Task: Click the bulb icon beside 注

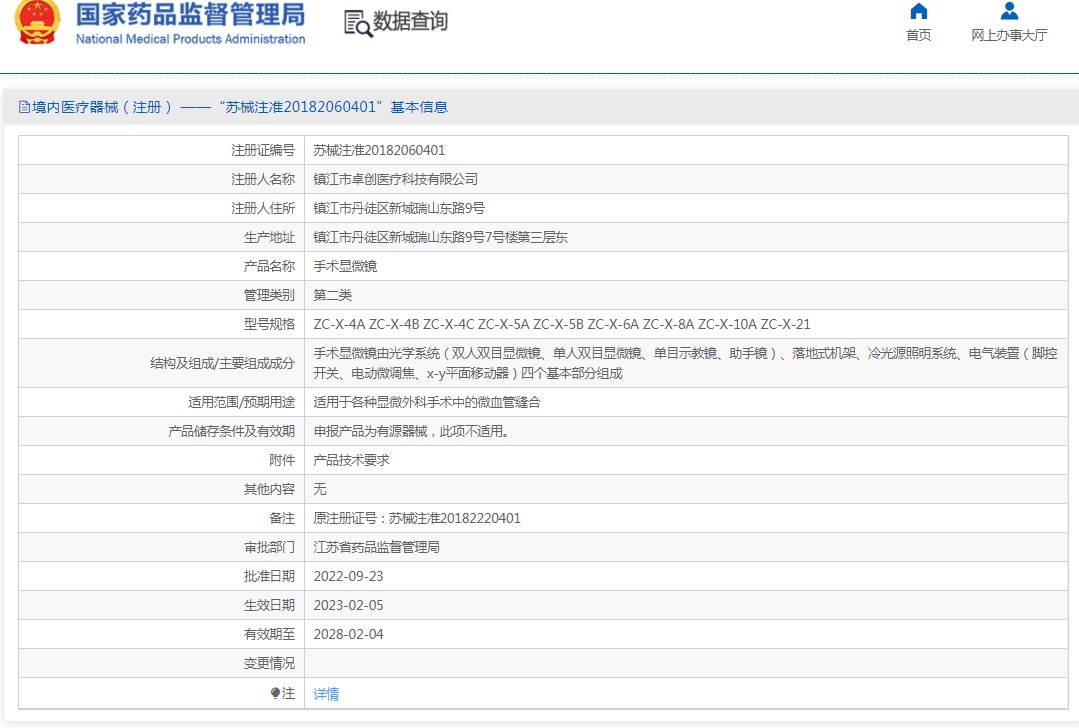Action: [275, 693]
